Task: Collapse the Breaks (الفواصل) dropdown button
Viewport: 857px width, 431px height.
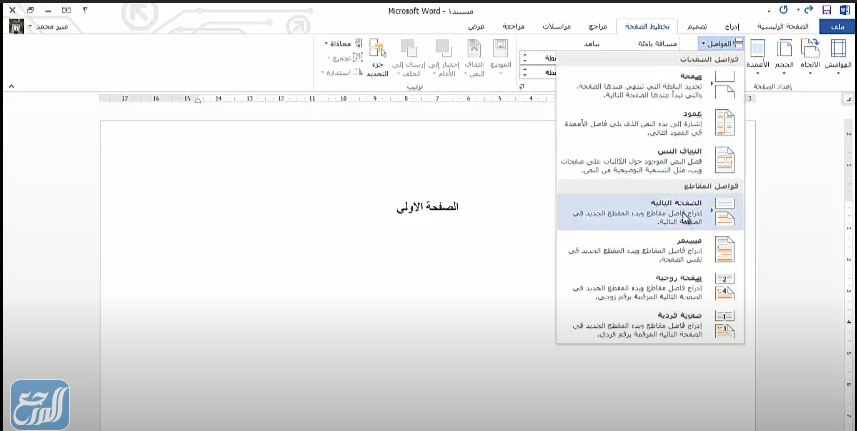Action: 721,43
